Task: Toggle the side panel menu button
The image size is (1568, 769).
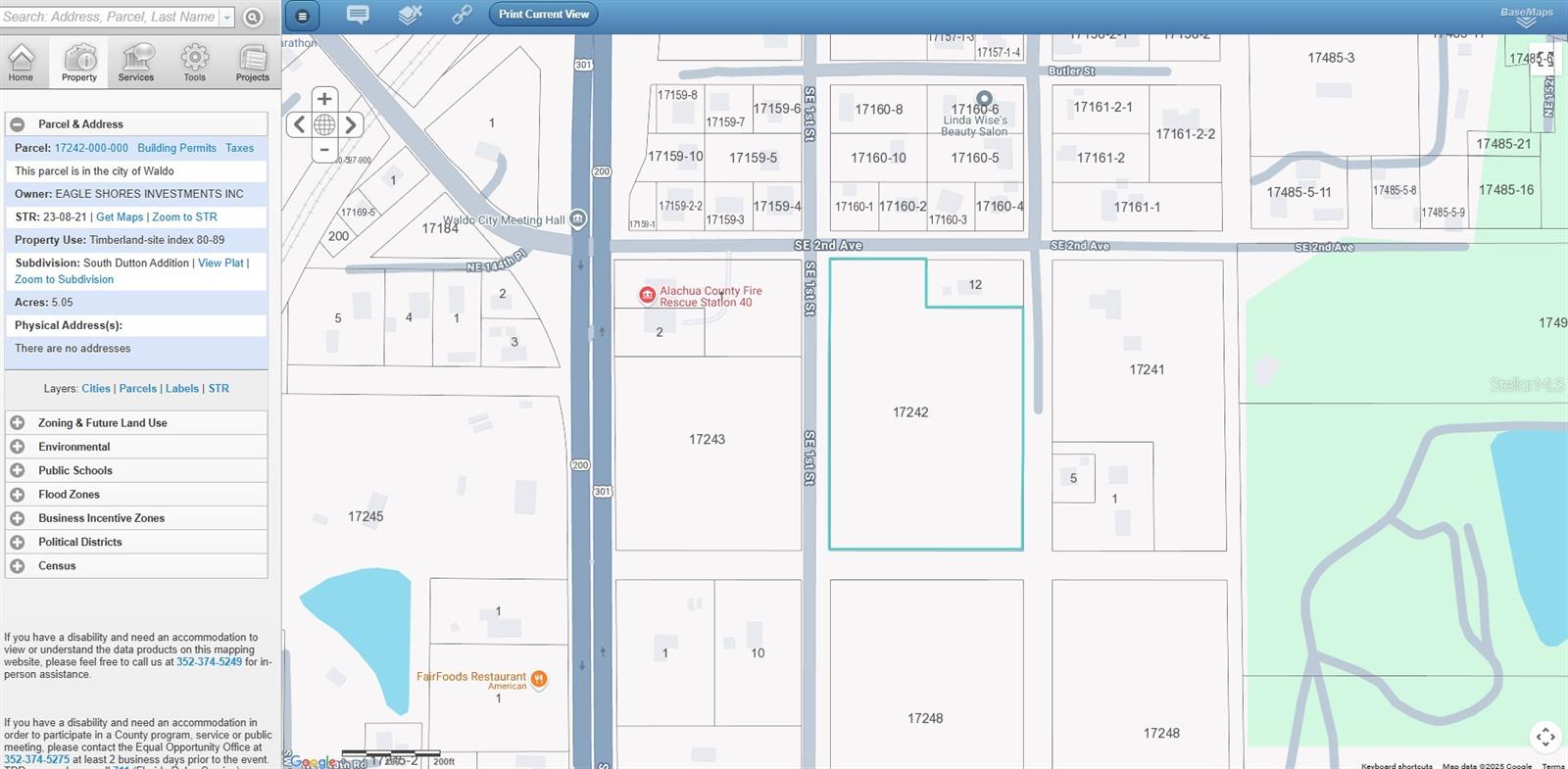Action: coord(302,16)
